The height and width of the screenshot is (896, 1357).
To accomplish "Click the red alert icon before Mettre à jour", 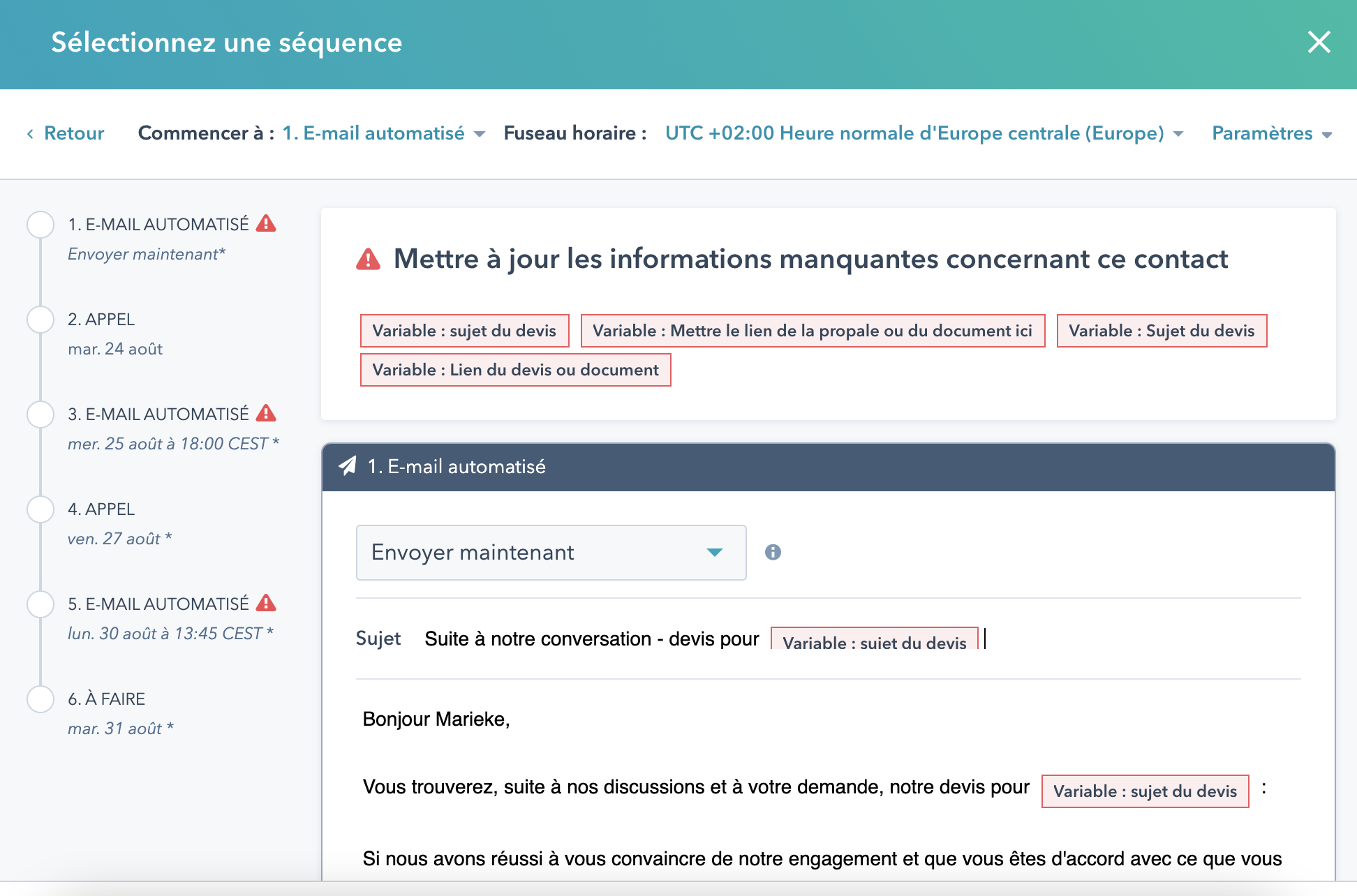I will click(x=369, y=260).
